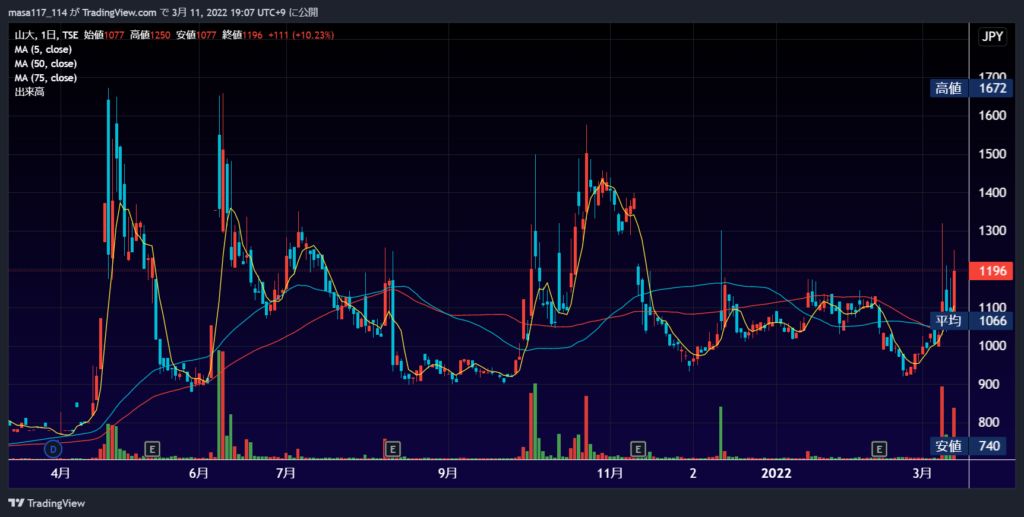Click the TradingView logo at bottom left
This screenshot has width=1024, height=517.
[46, 503]
